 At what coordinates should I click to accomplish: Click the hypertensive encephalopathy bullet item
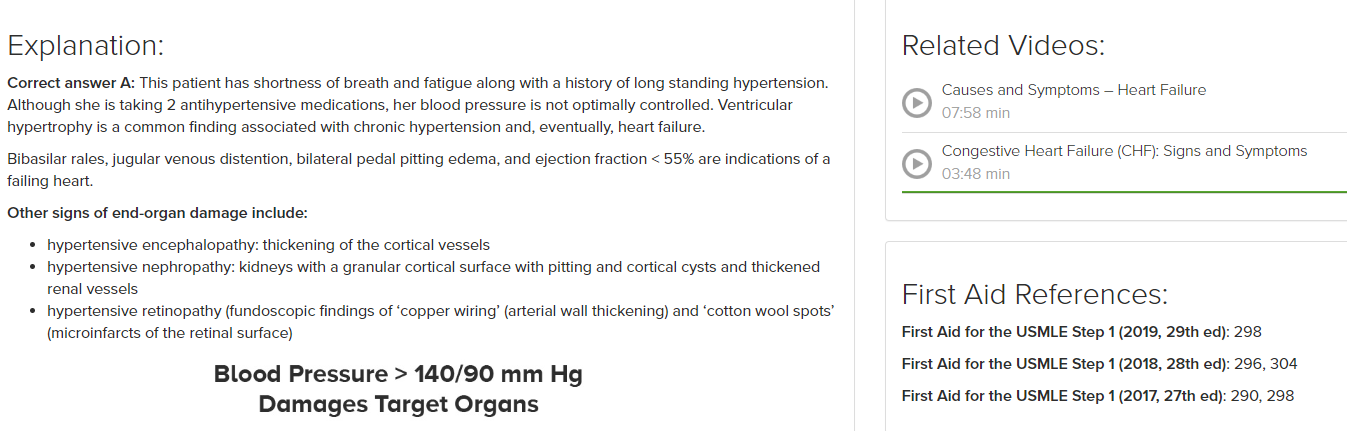point(268,245)
